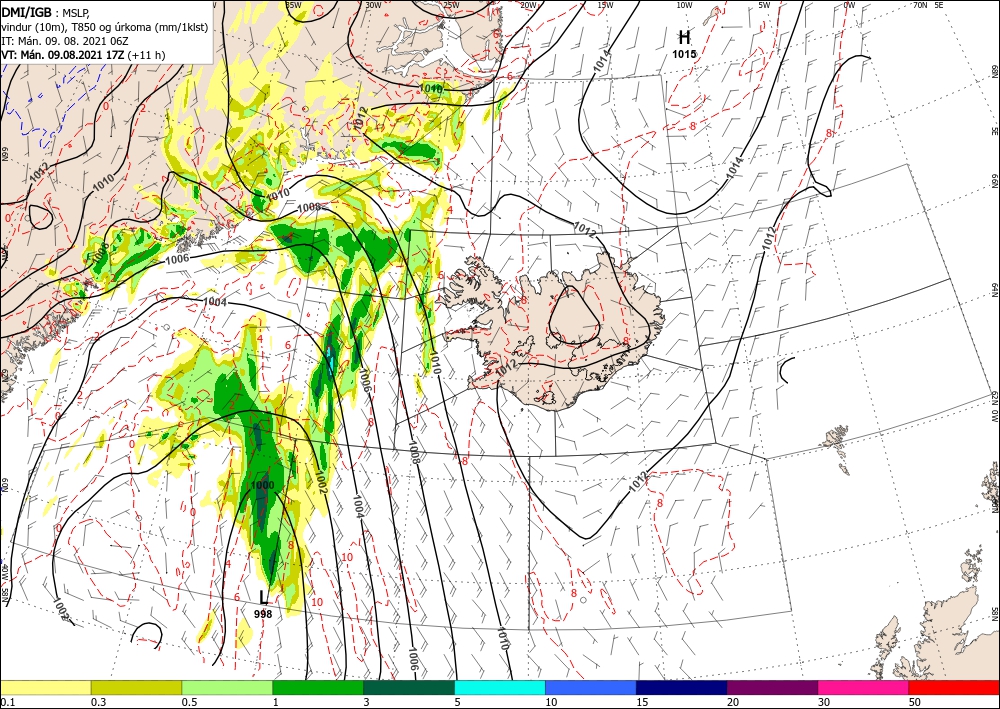Click the "20W" longitude label at the top

[528, 5]
